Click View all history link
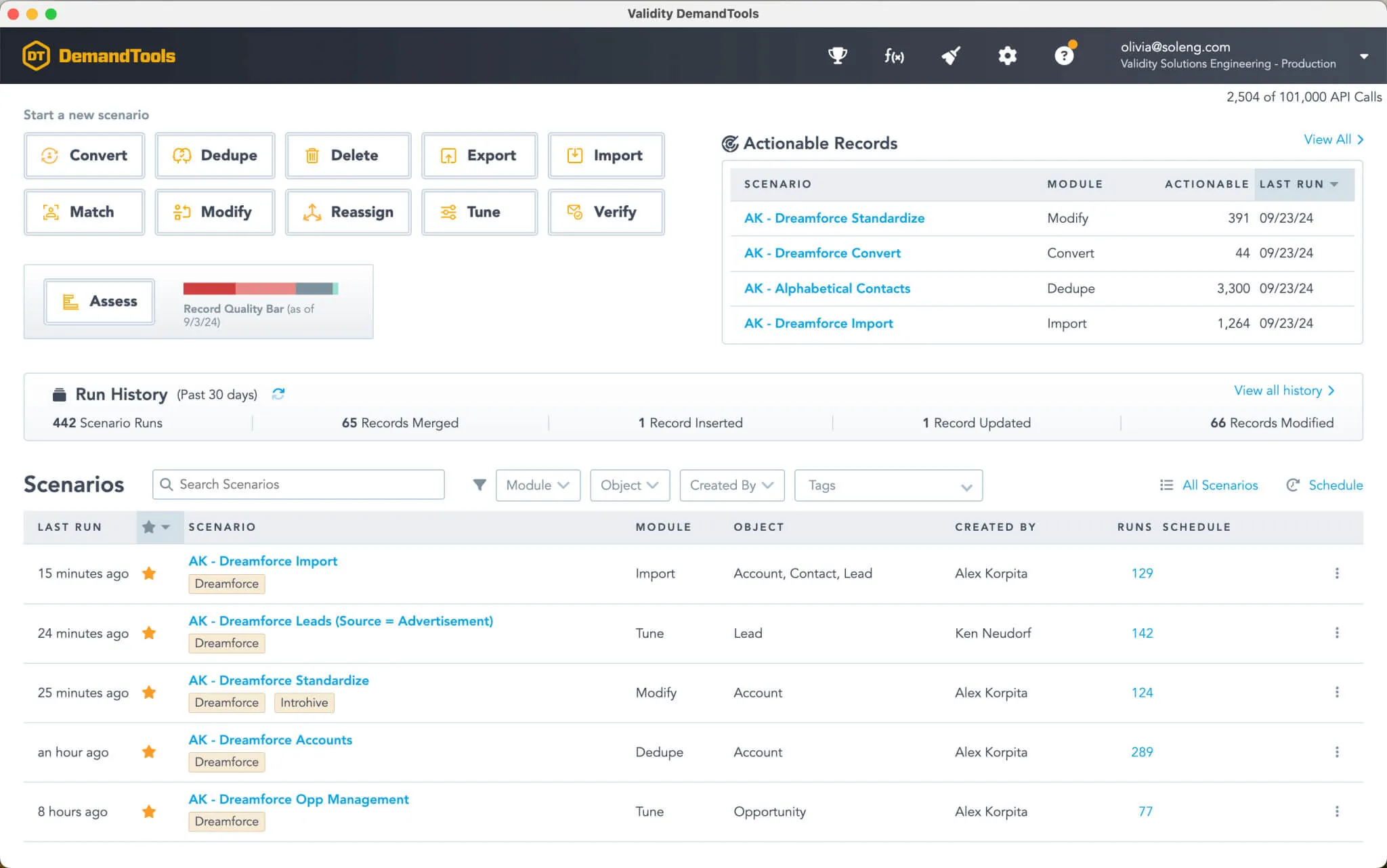This screenshot has height=868, width=1387. (1284, 391)
